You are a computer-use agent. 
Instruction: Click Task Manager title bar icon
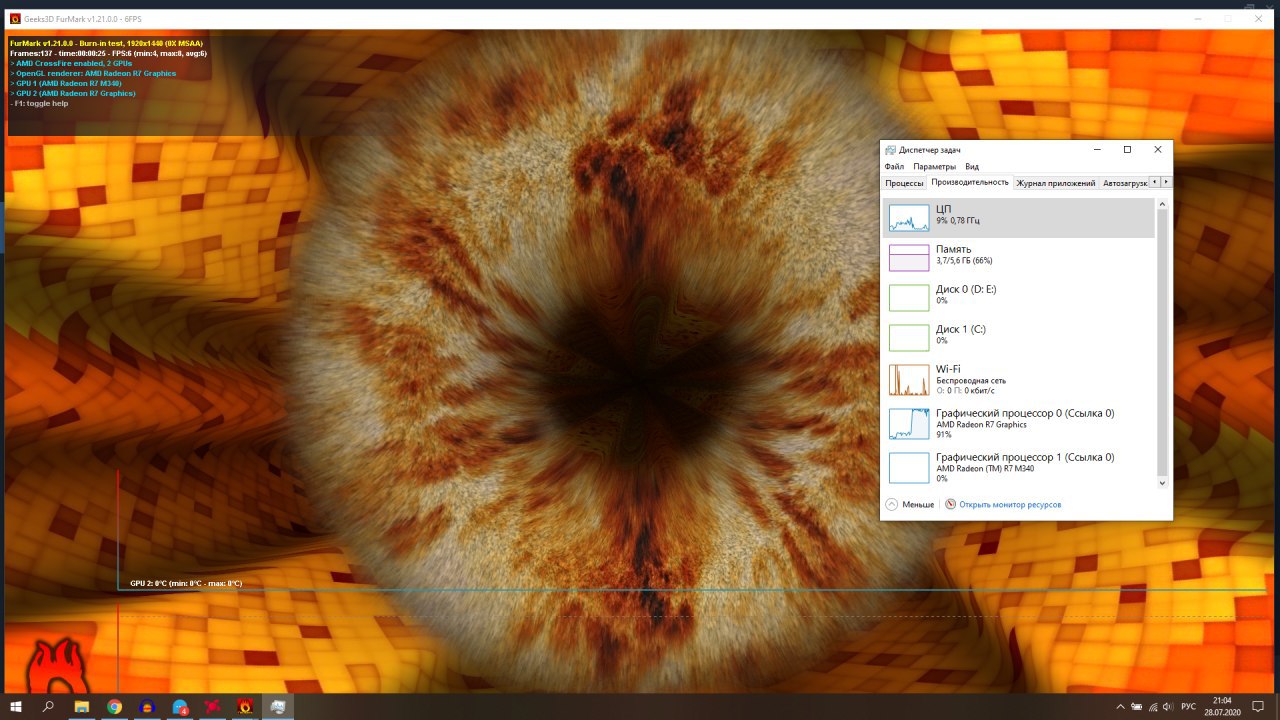[x=890, y=150]
